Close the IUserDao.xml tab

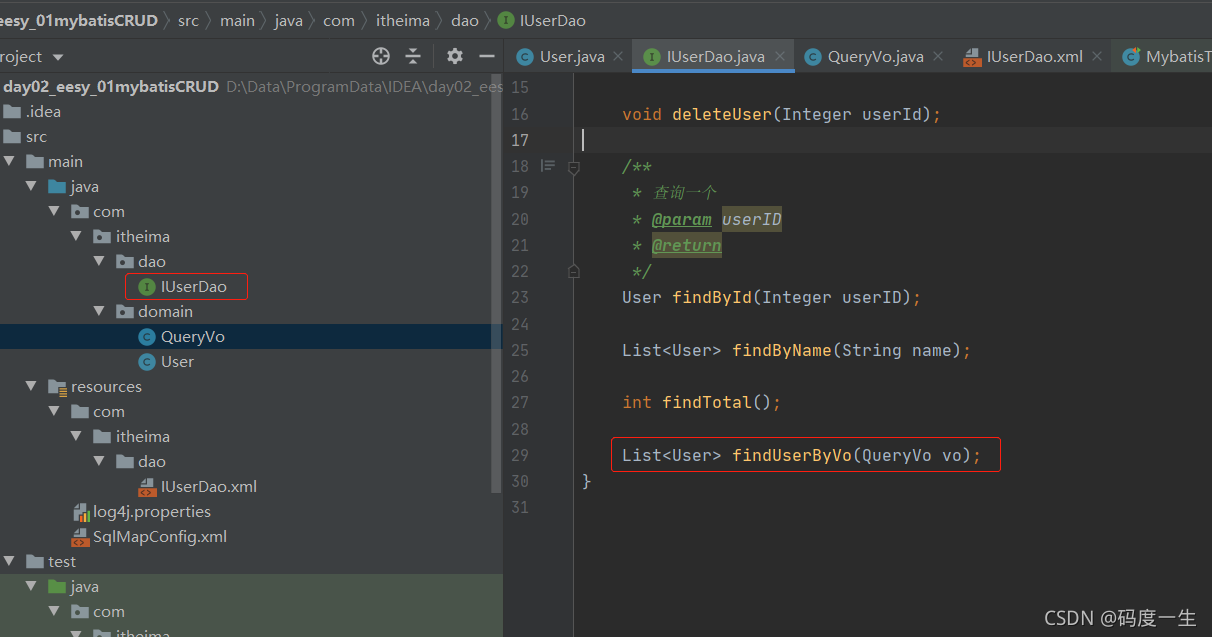[x=1097, y=57]
